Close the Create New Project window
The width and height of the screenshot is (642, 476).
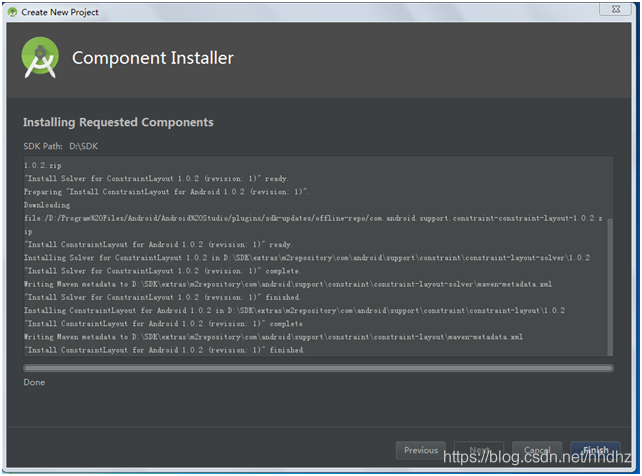click(x=615, y=9)
